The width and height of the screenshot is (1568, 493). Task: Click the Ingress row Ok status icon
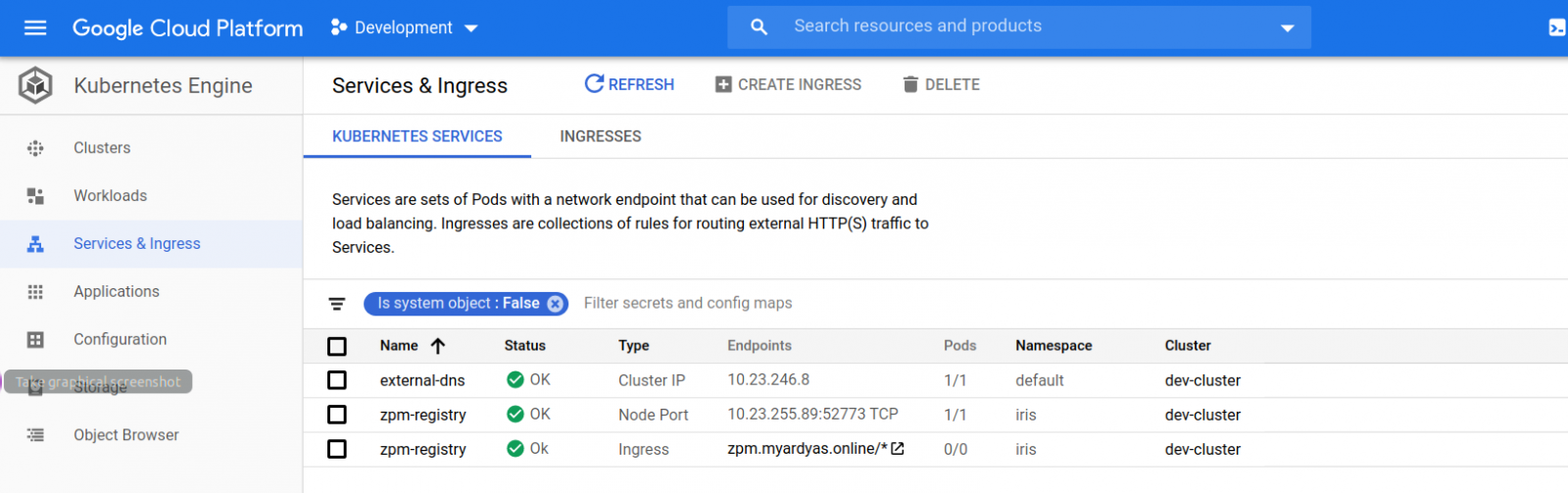coord(514,449)
